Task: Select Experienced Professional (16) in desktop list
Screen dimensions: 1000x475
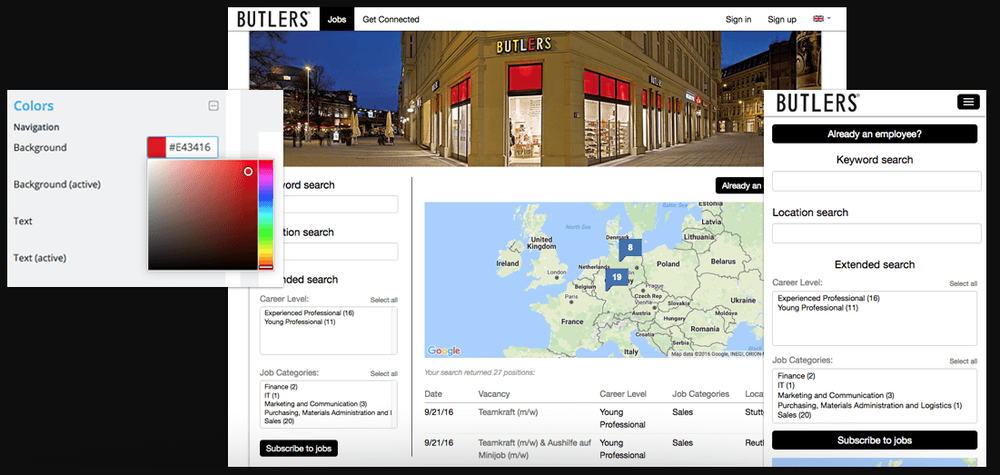Action: pos(309,313)
